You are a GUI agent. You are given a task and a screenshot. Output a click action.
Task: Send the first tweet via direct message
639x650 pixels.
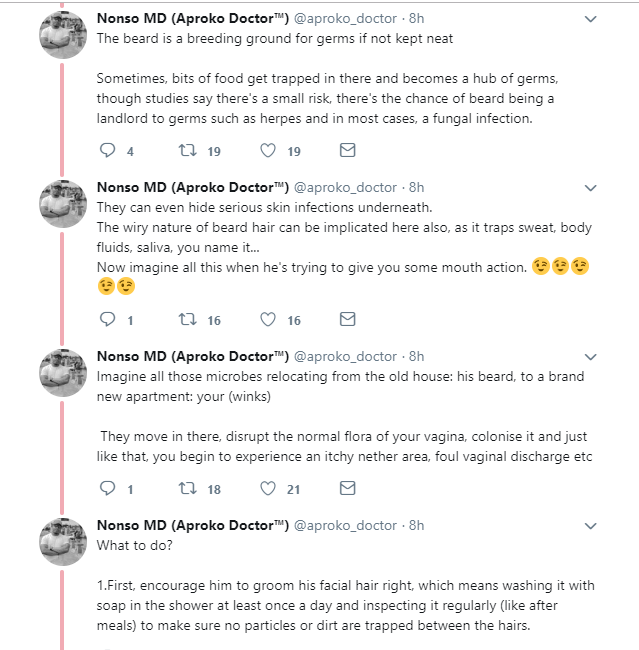(347, 151)
